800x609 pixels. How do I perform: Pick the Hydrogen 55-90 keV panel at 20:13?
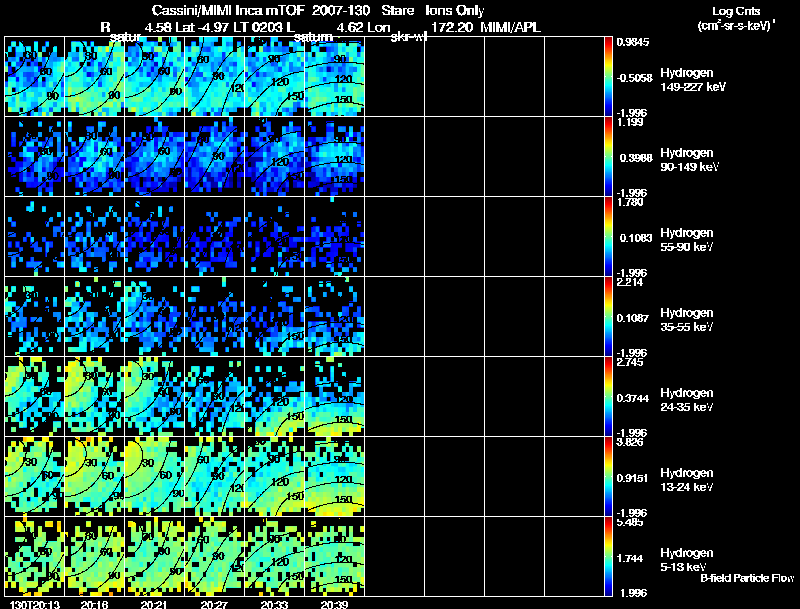(x=34, y=237)
